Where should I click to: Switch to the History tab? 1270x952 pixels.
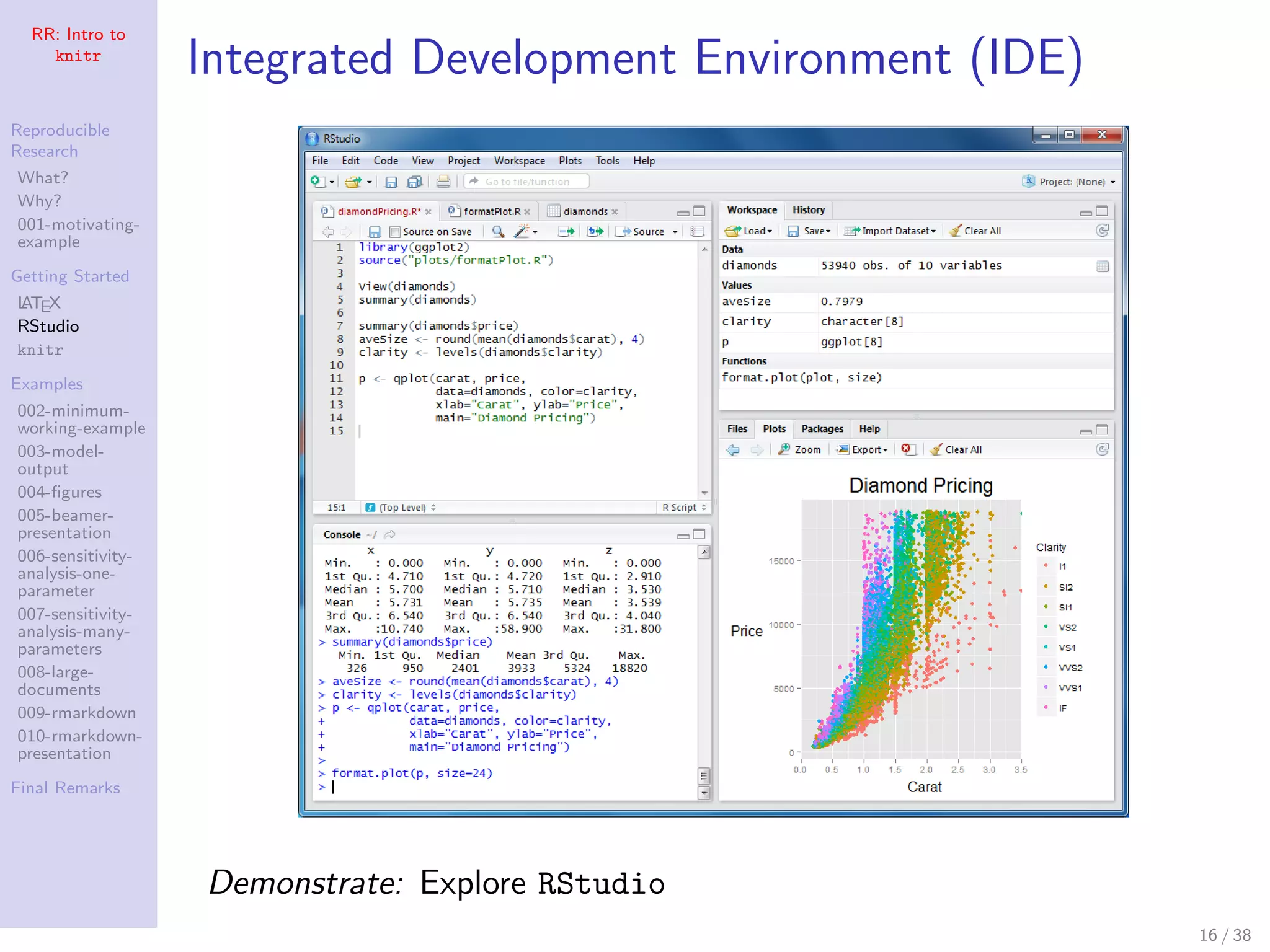[808, 210]
